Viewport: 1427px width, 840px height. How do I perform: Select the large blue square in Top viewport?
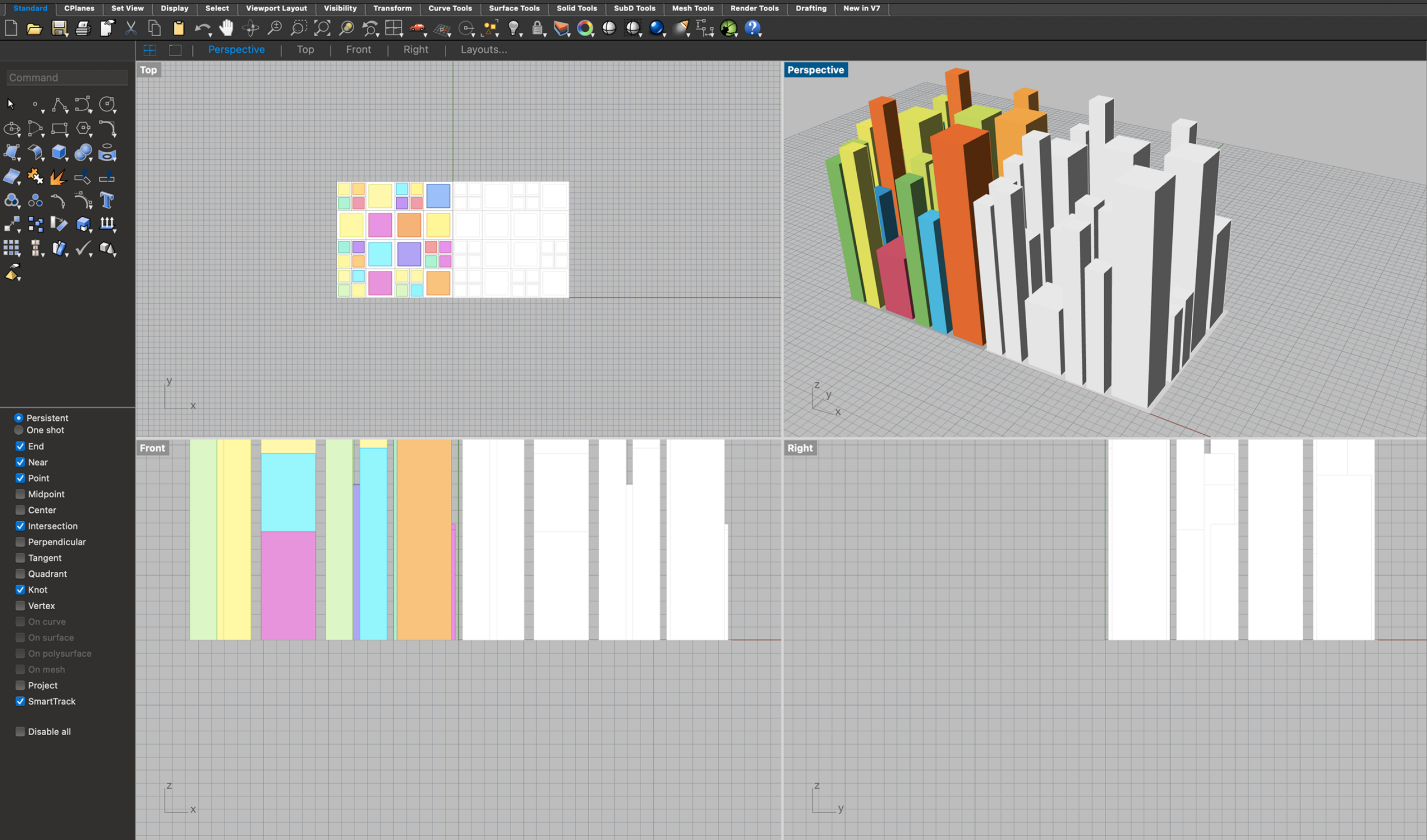point(438,196)
